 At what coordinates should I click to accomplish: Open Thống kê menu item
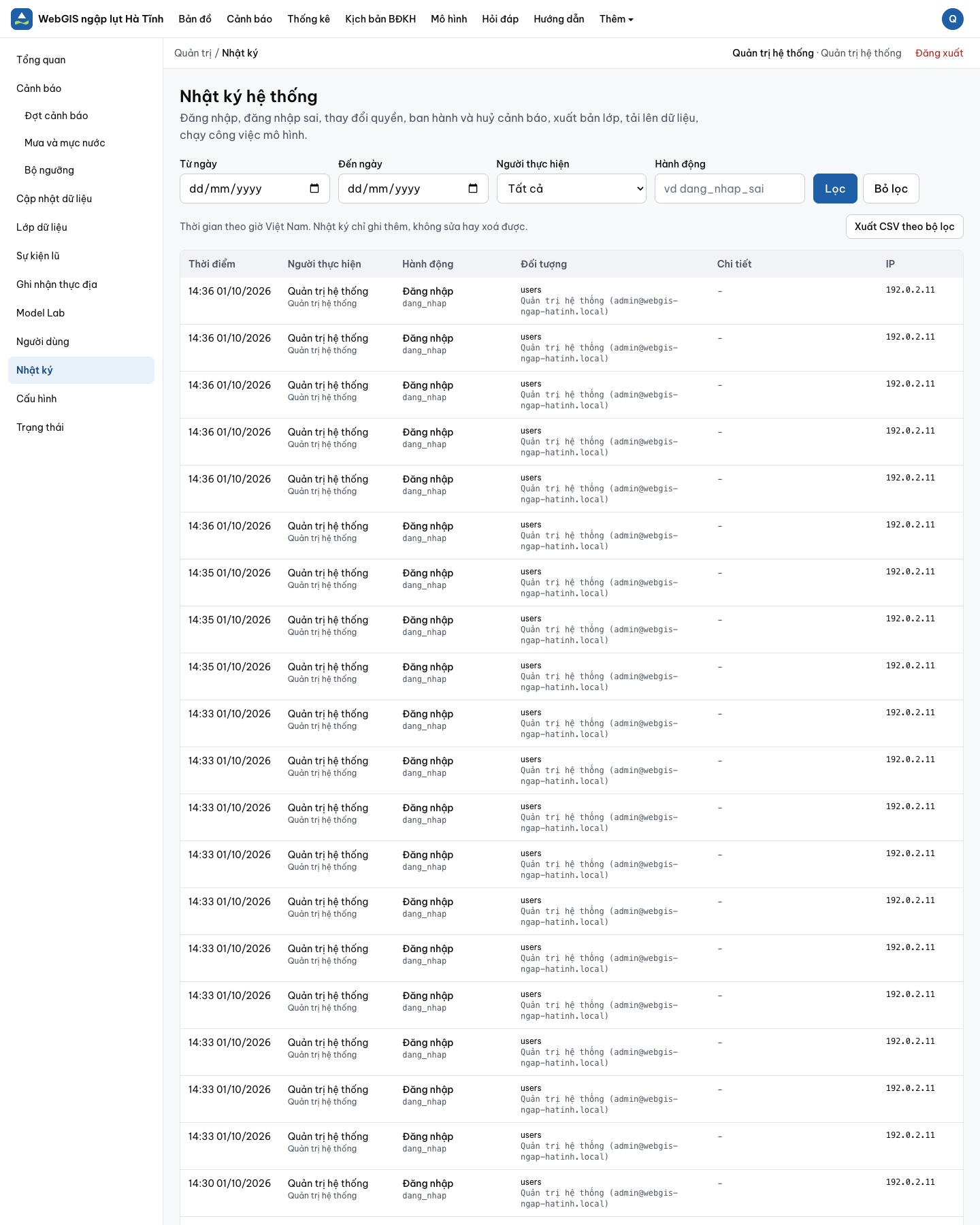[x=309, y=19]
